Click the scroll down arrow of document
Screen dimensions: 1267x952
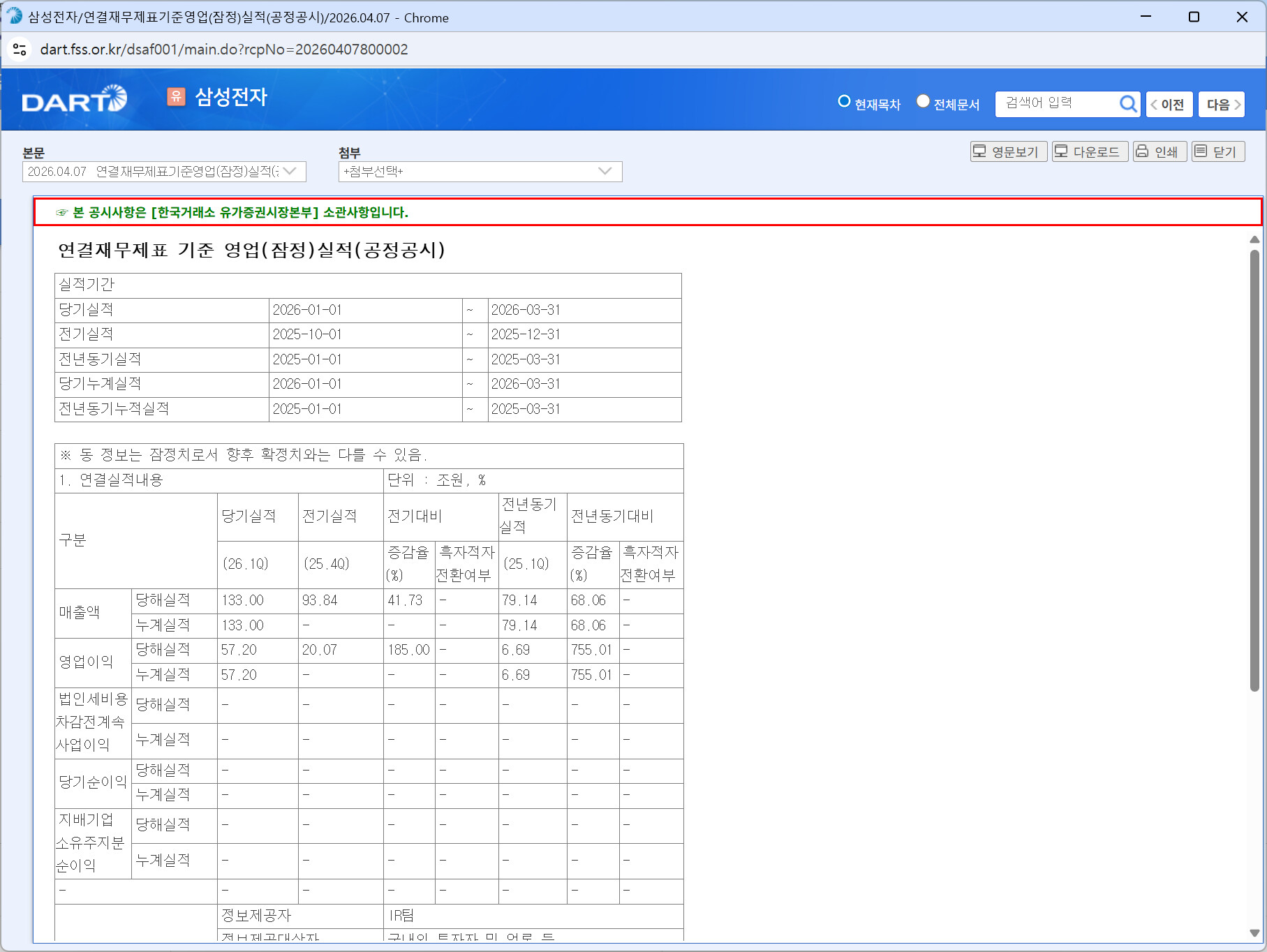(x=1254, y=933)
